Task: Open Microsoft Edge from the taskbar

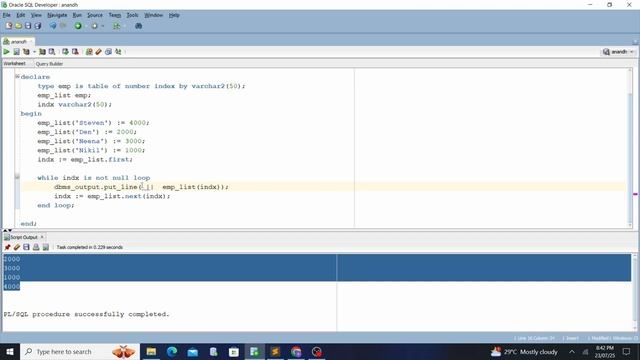Action: [x=172, y=351]
